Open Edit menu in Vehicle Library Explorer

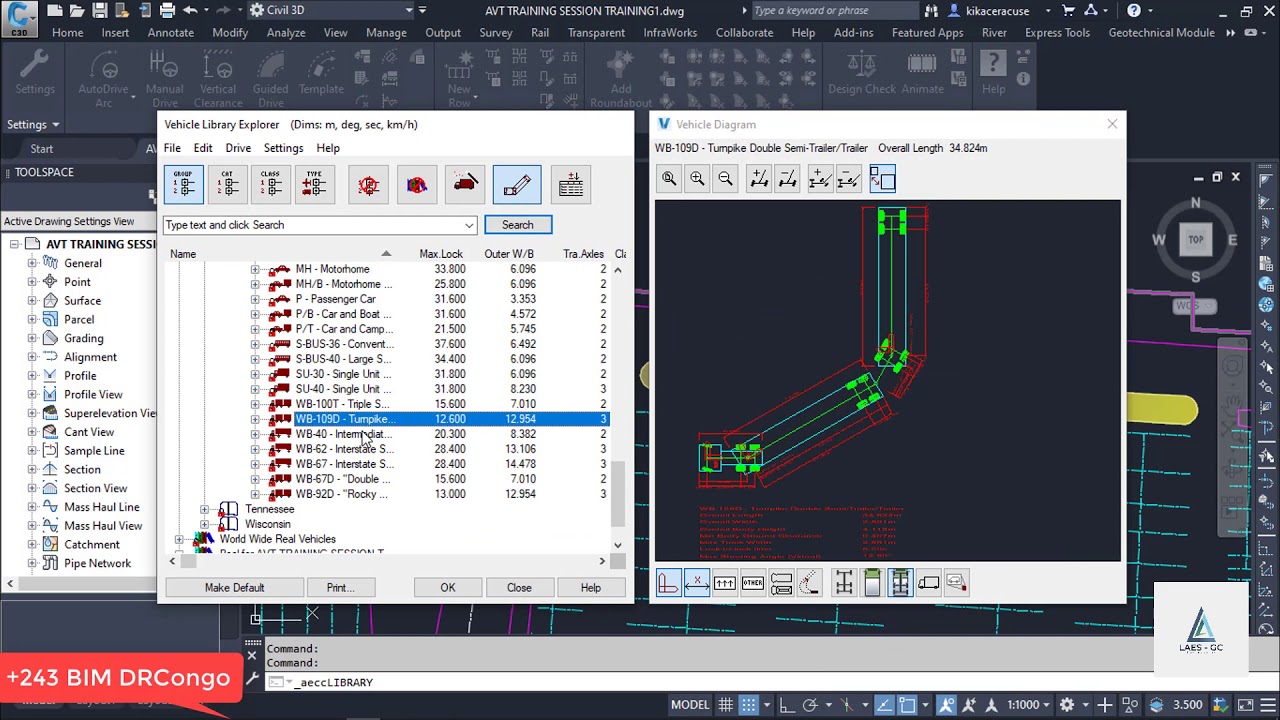tap(203, 148)
